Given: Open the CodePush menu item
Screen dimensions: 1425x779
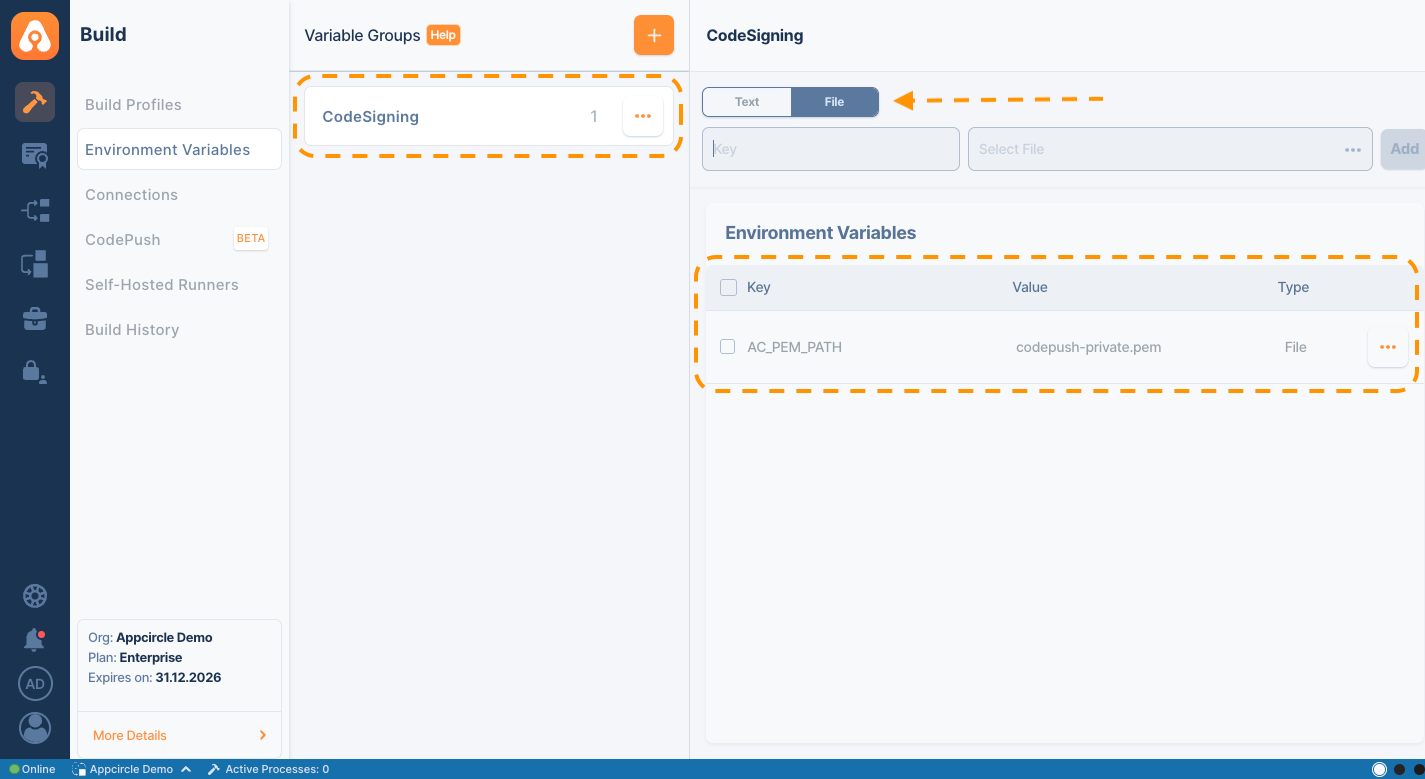Looking at the screenshot, I should pyautogui.click(x=123, y=240).
